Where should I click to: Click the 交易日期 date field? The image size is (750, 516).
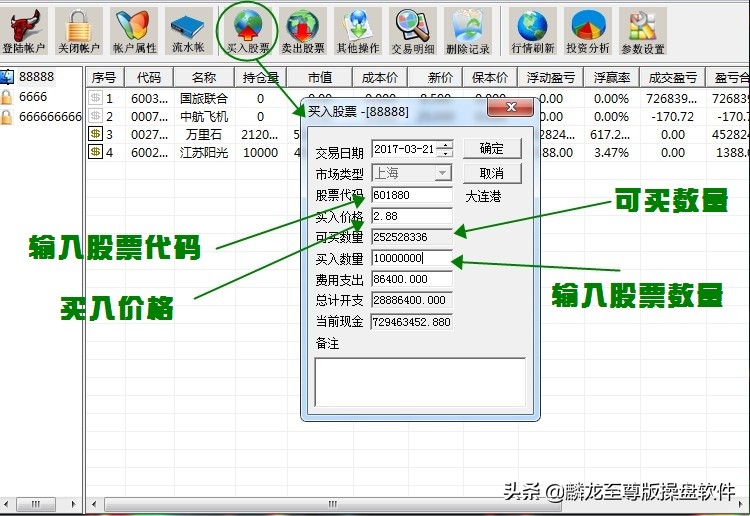[405, 149]
